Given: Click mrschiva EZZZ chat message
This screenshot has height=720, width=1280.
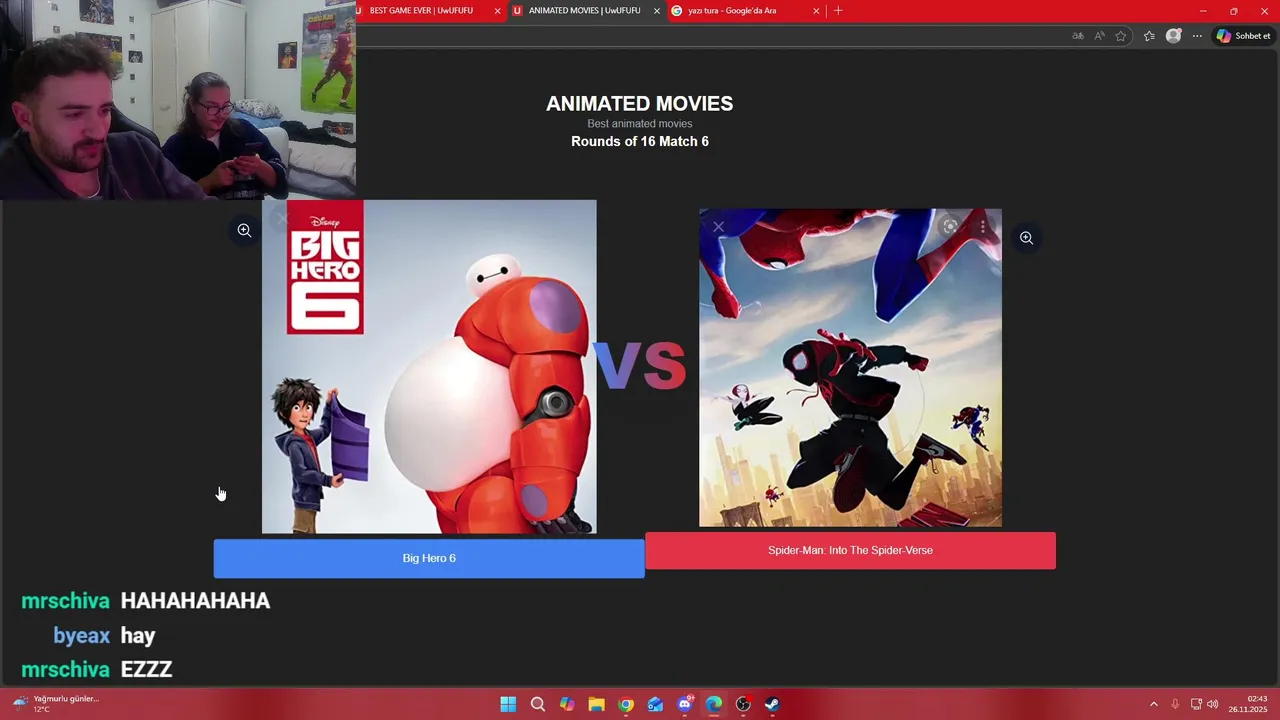Looking at the screenshot, I should (97, 670).
